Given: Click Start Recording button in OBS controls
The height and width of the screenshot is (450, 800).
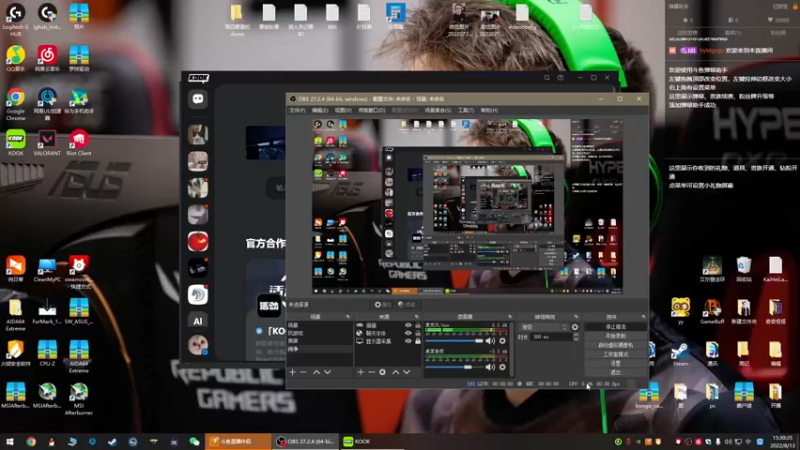Looking at the screenshot, I should [x=616, y=336].
